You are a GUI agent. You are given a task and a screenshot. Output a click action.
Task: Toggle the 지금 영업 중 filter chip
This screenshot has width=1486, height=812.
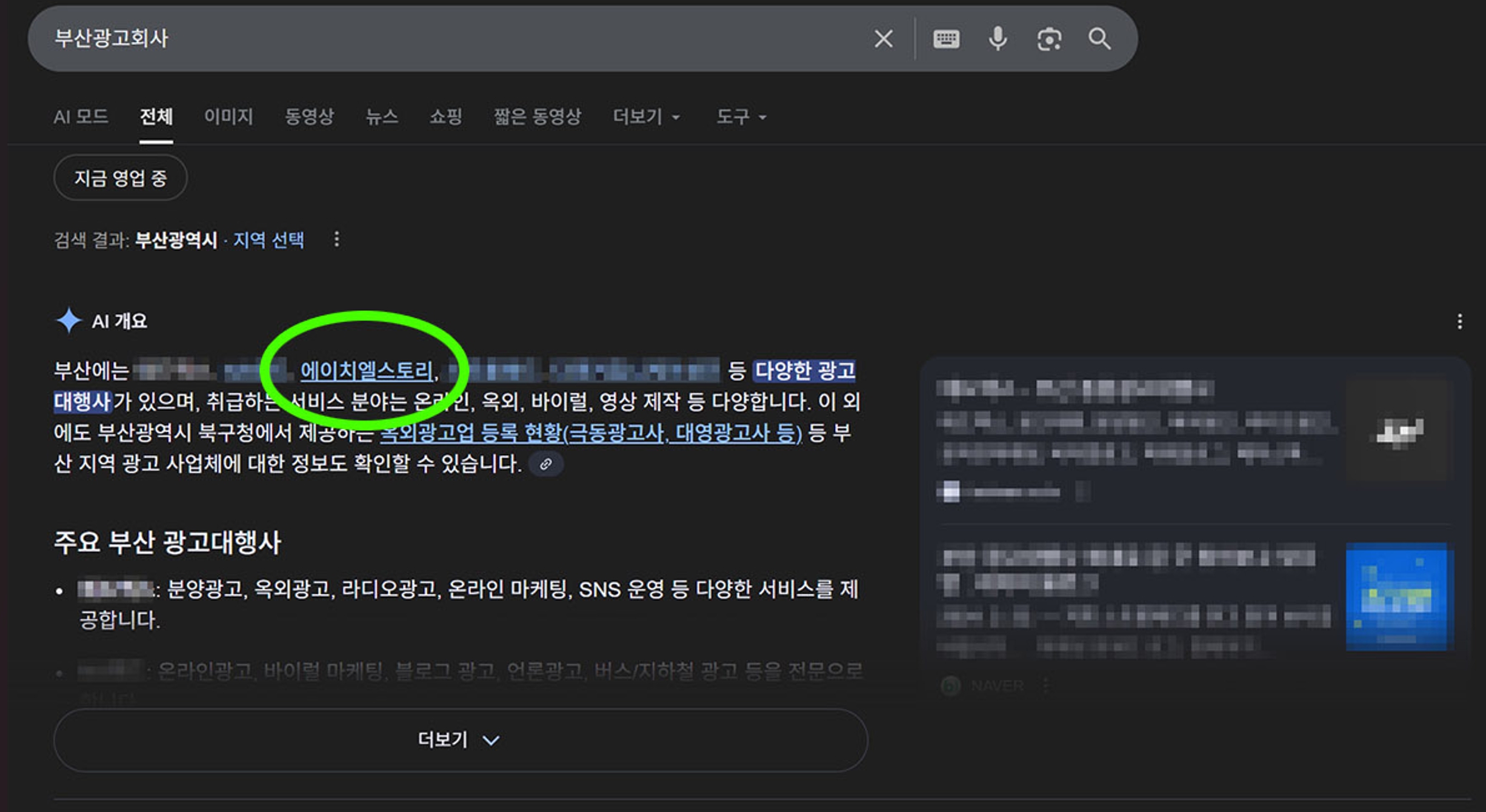point(120,178)
